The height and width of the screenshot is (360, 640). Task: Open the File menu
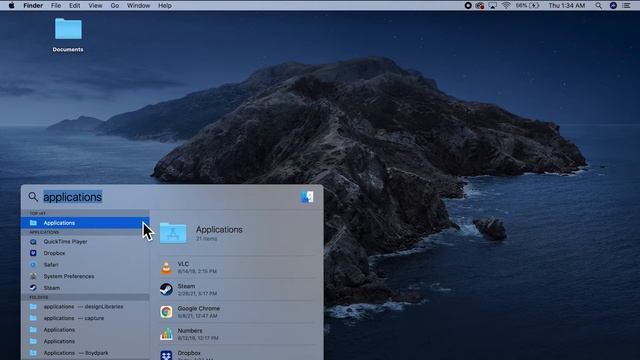[x=56, y=5]
